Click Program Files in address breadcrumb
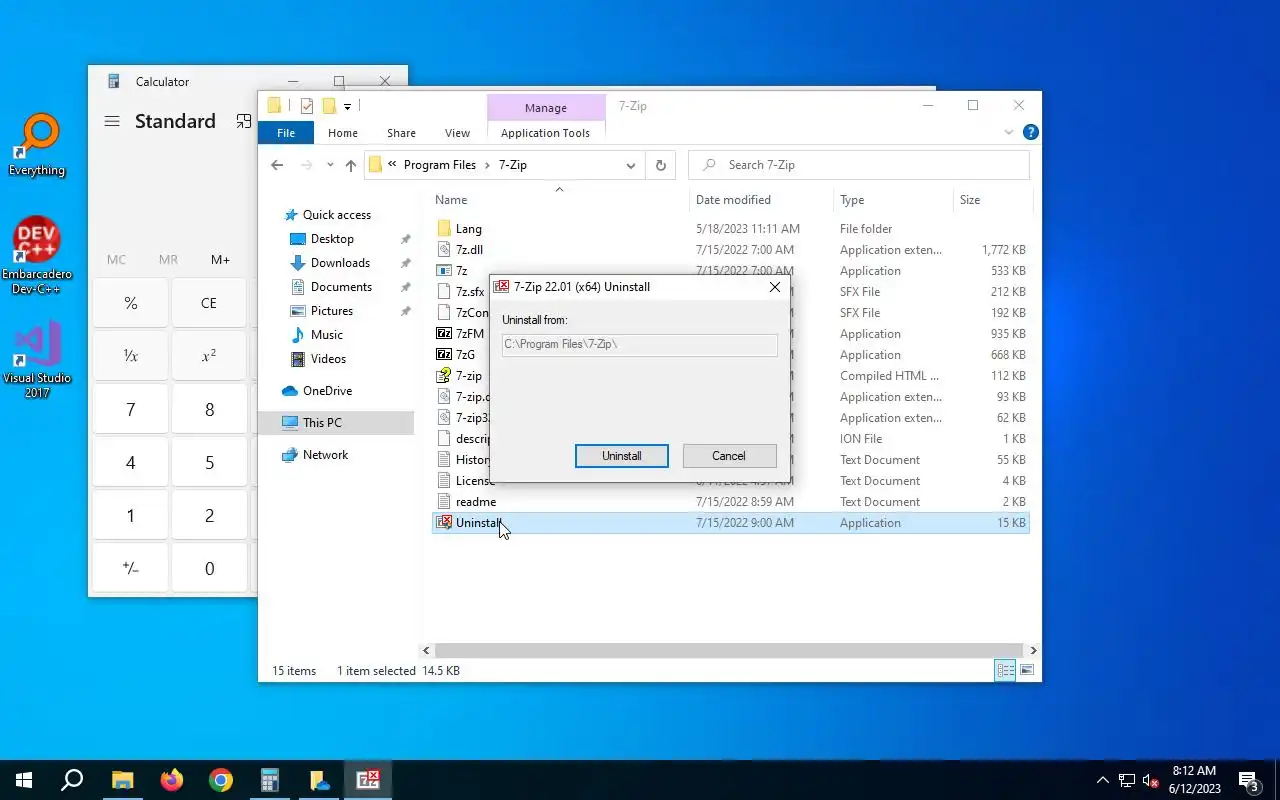 click(x=439, y=165)
